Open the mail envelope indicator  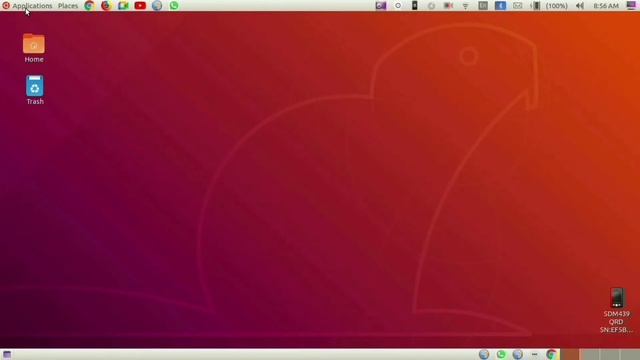pos(517,6)
